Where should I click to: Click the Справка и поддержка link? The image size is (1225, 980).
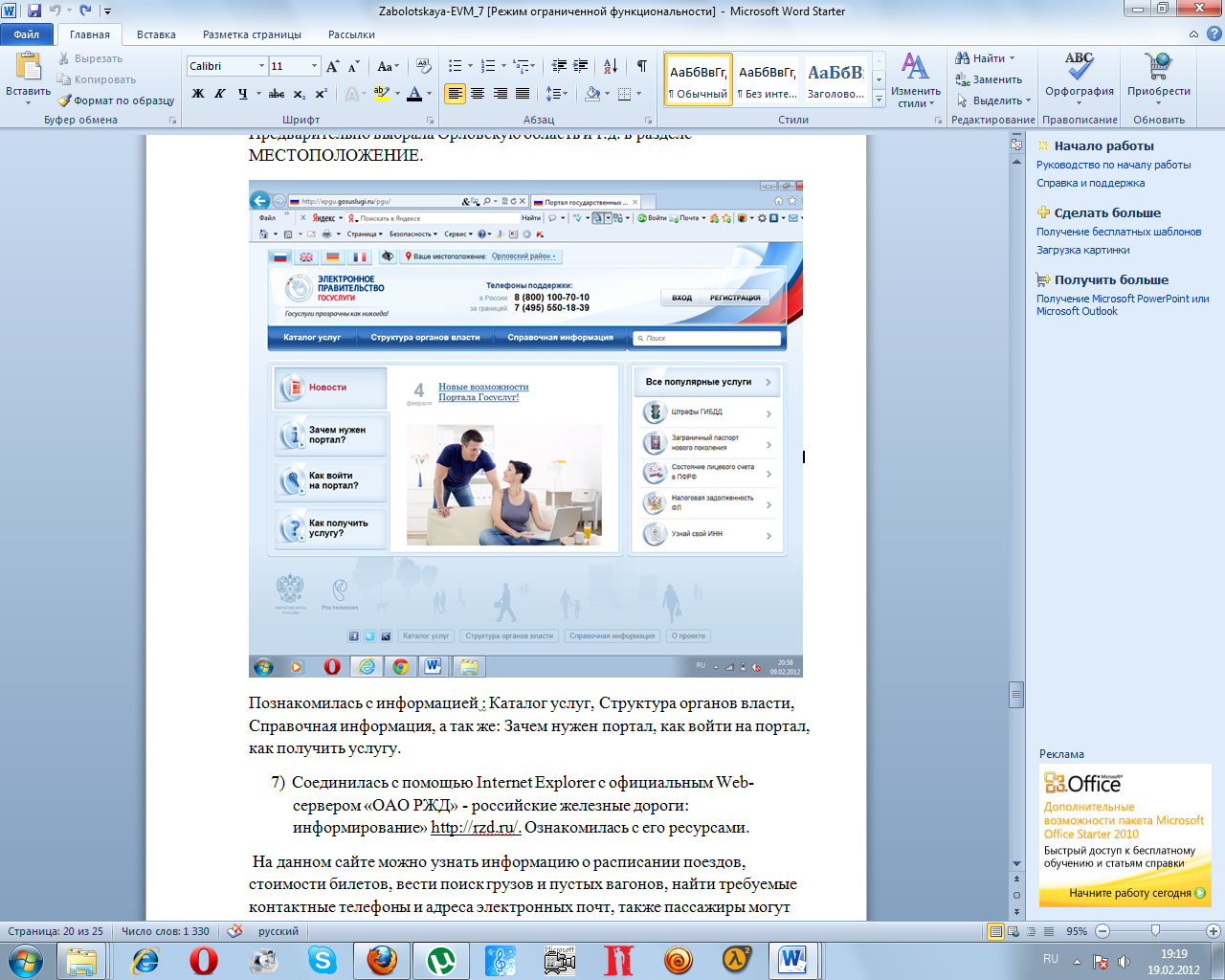click(x=1090, y=183)
